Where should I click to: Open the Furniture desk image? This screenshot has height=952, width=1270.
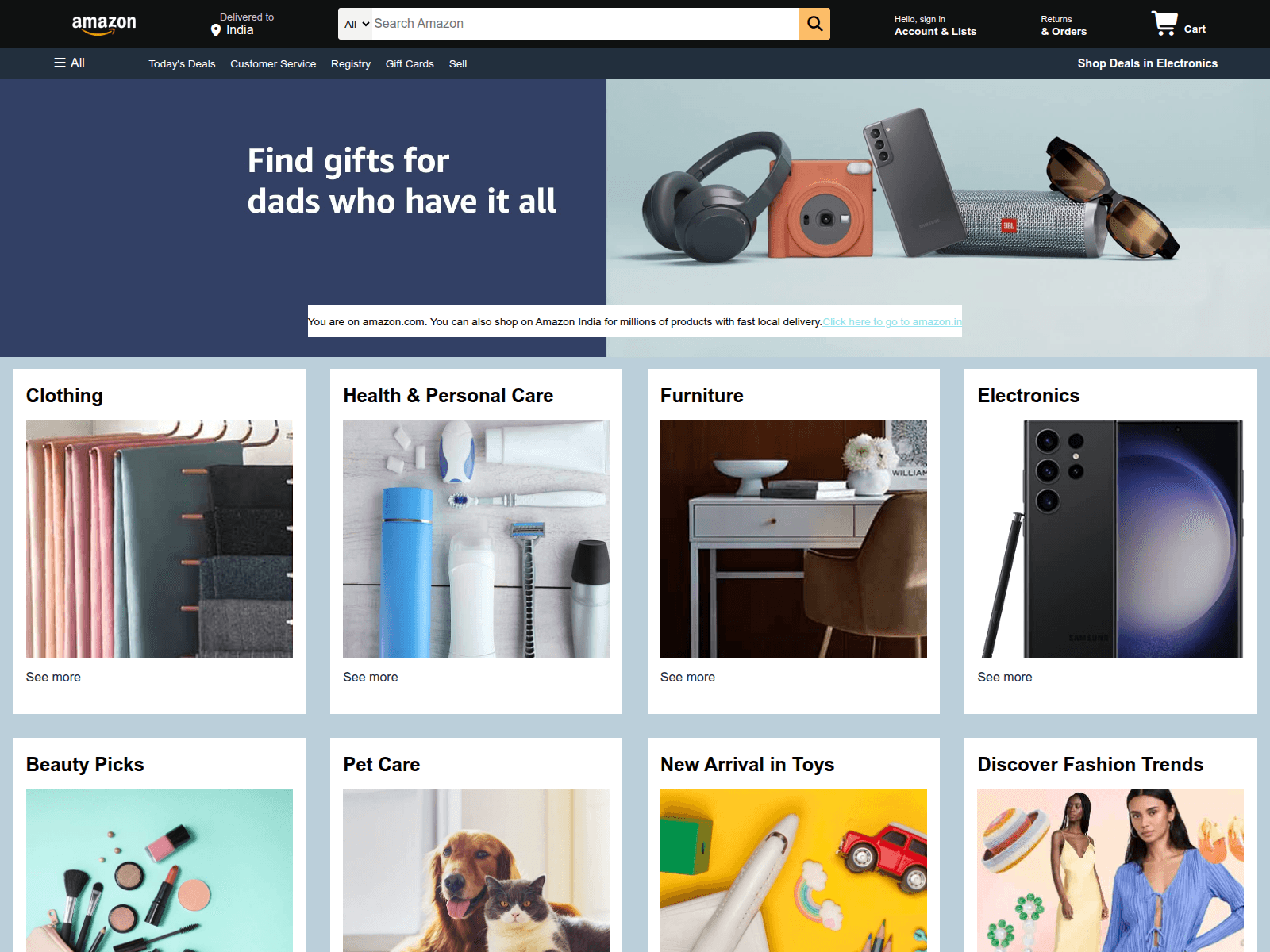794,538
